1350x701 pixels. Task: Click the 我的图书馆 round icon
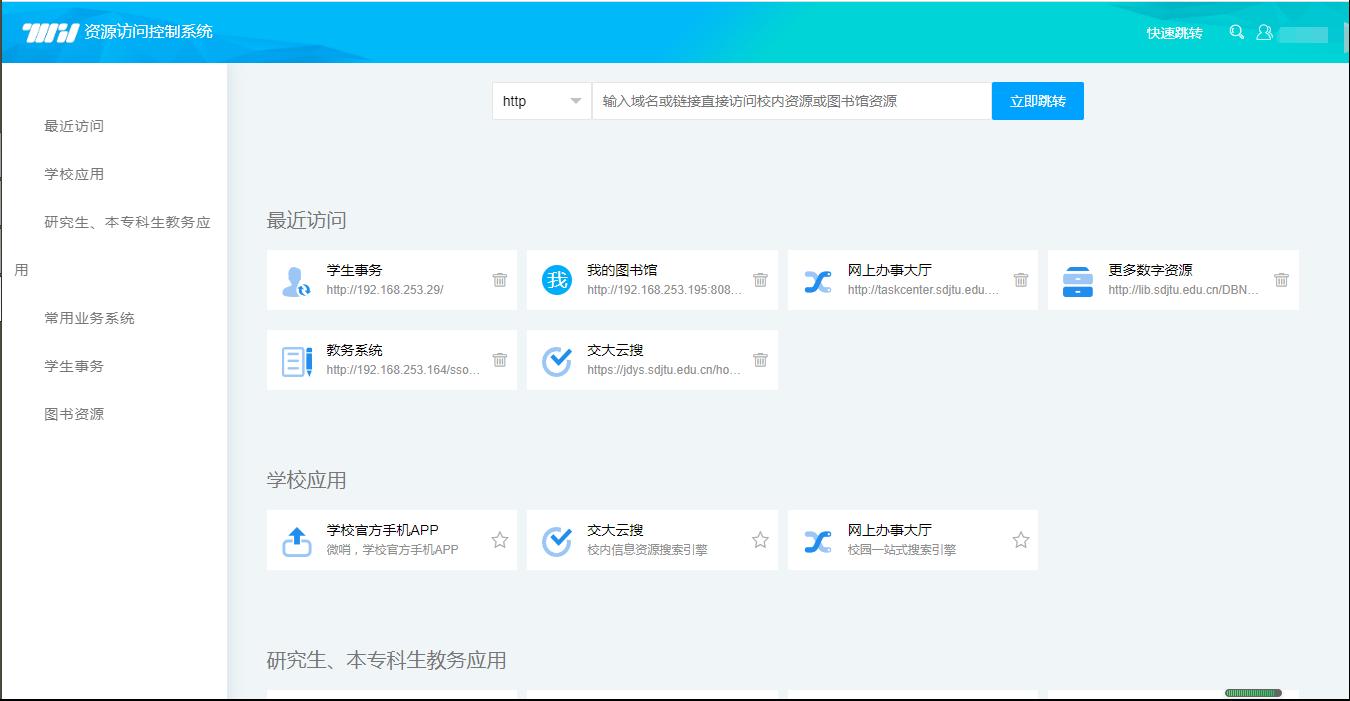tap(557, 281)
